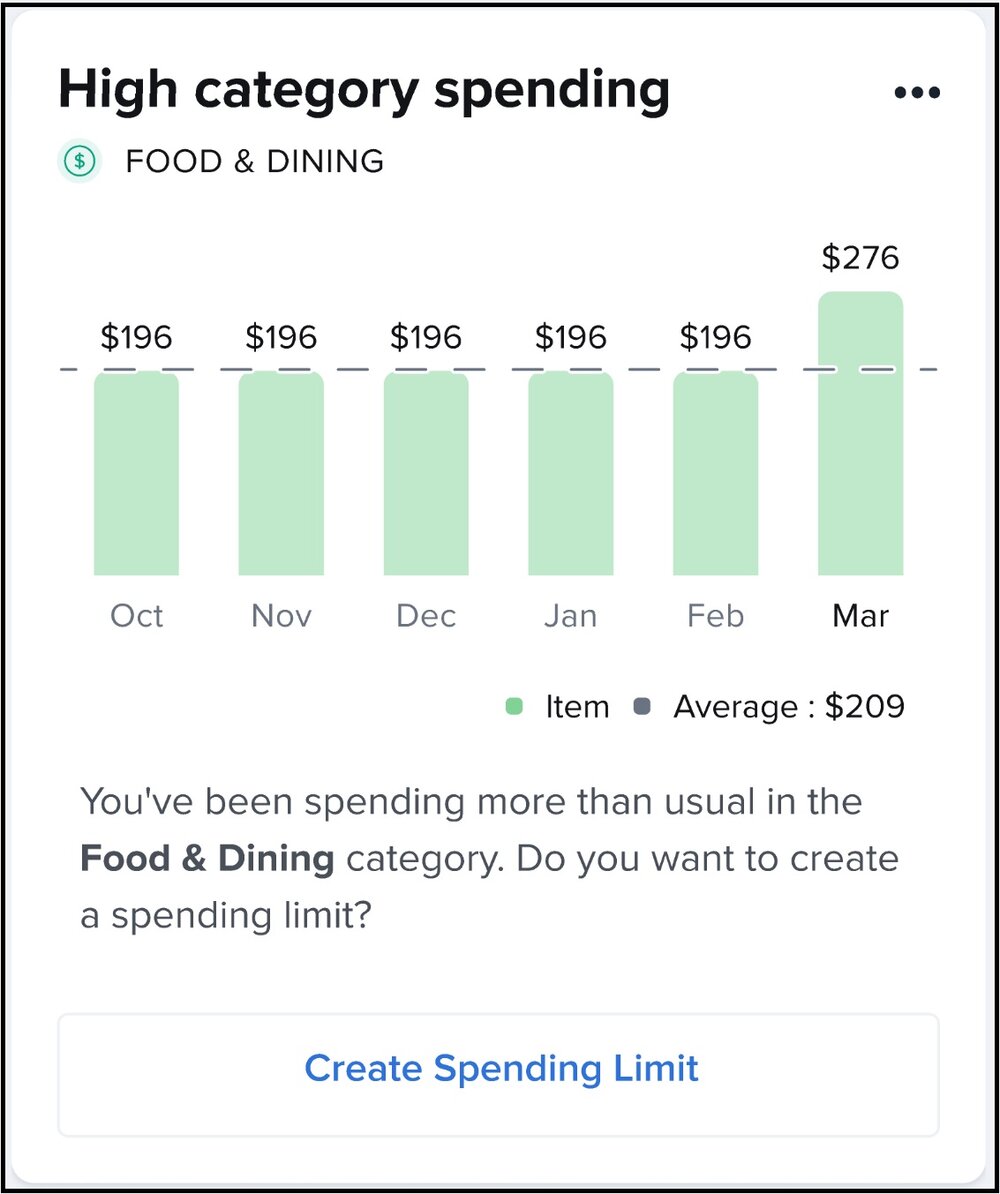Select the January spending bar
This screenshot has height=1194, width=1000.
coord(570,473)
